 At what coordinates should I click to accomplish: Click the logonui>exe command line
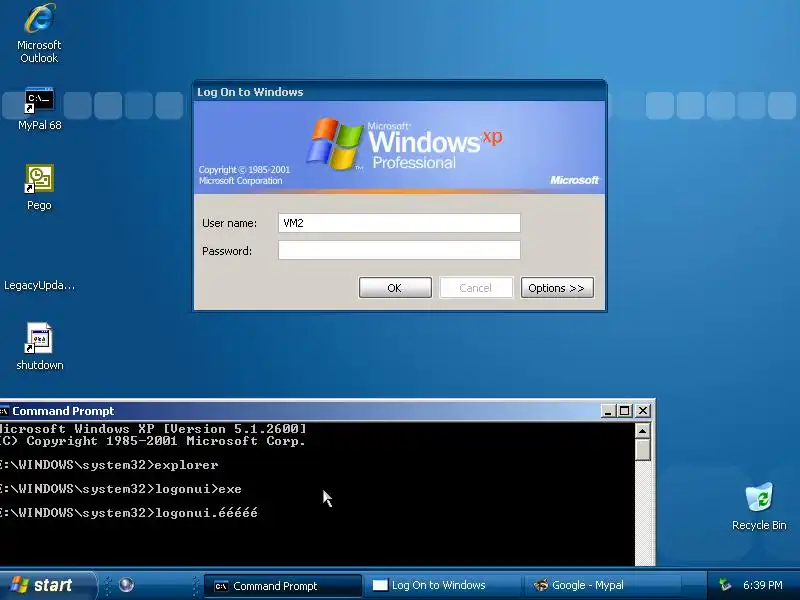coord(121,489)
